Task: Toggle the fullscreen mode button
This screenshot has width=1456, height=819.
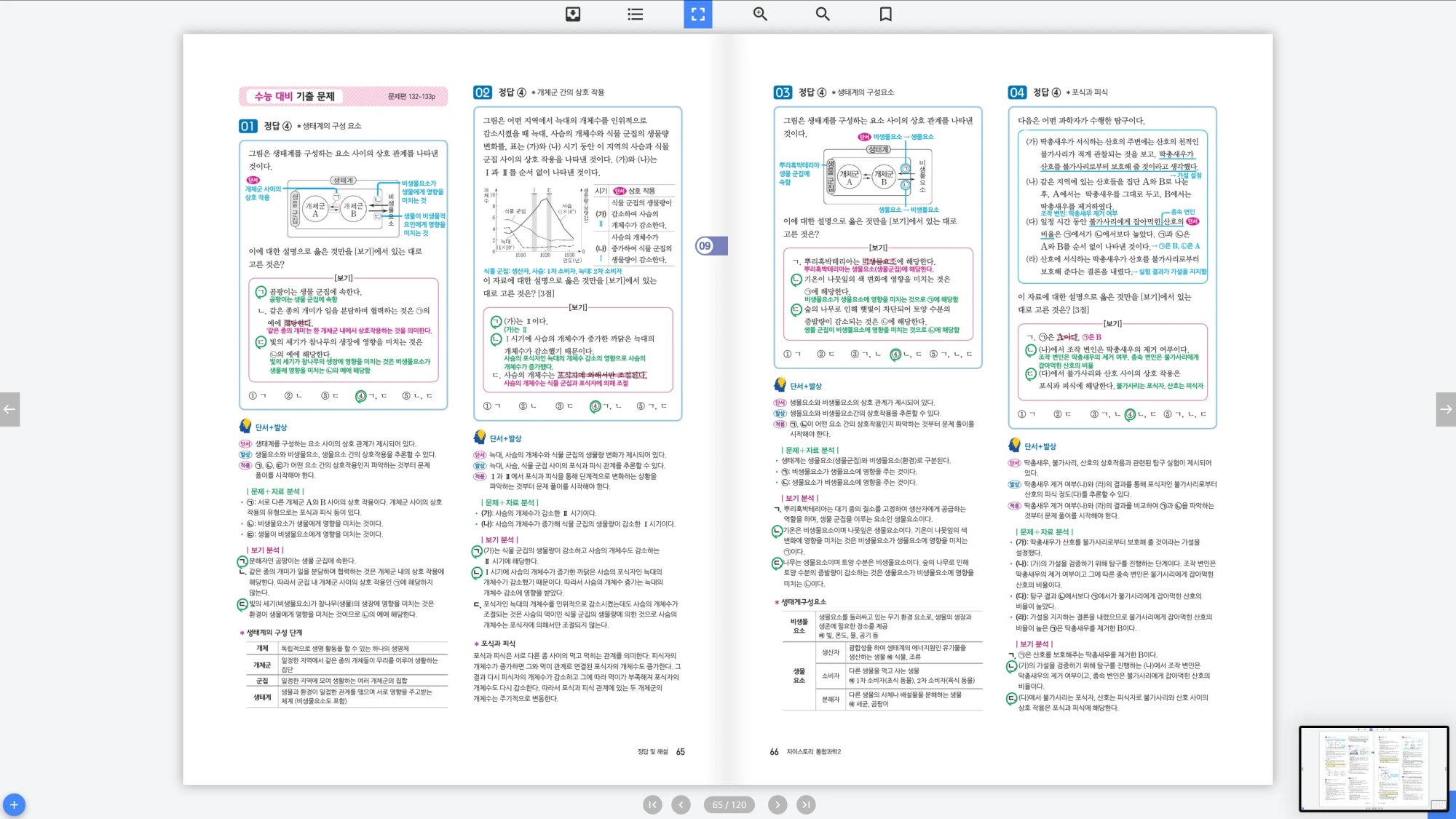Action: coord(697,14)
